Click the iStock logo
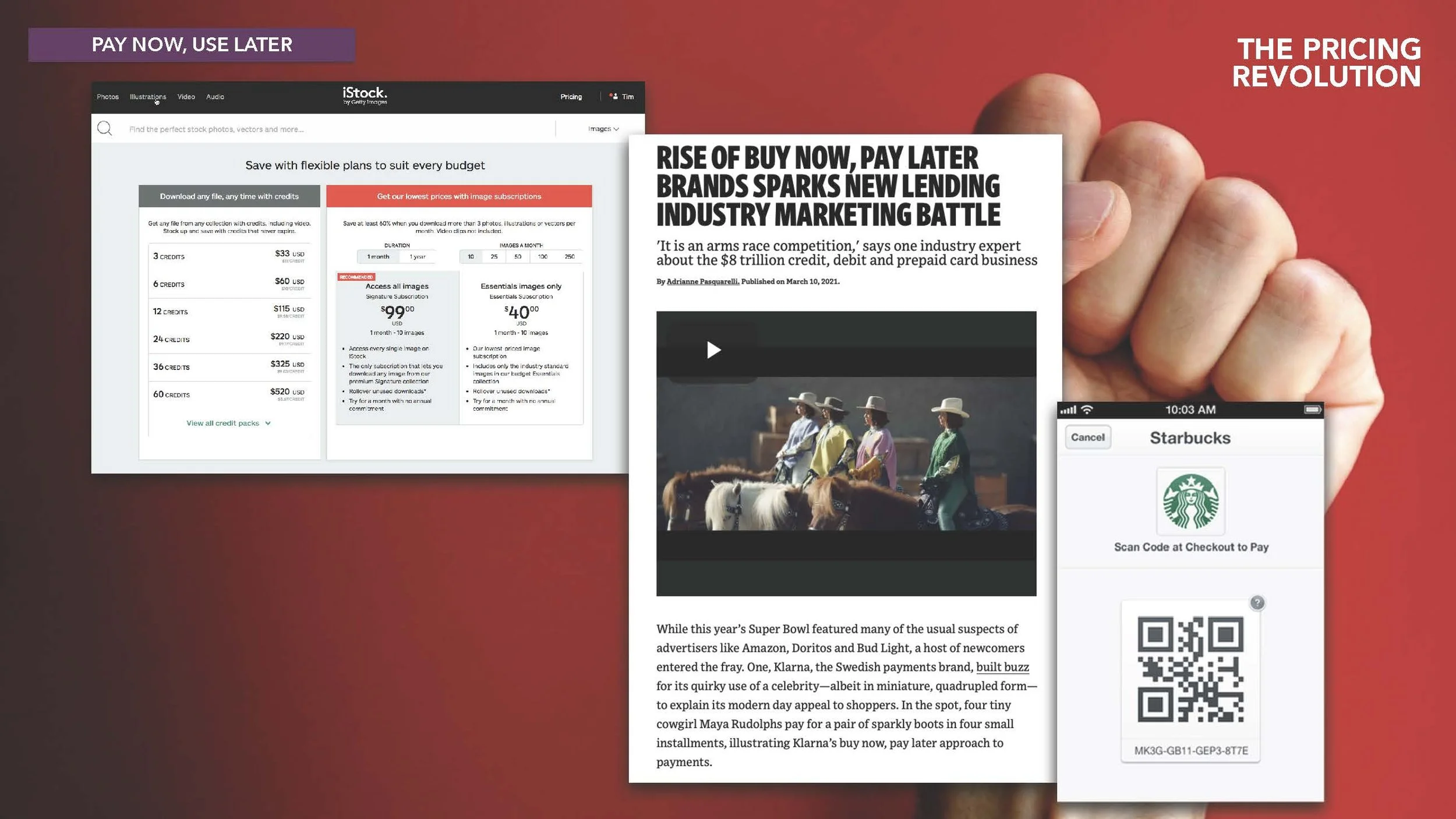 (365, 95)
